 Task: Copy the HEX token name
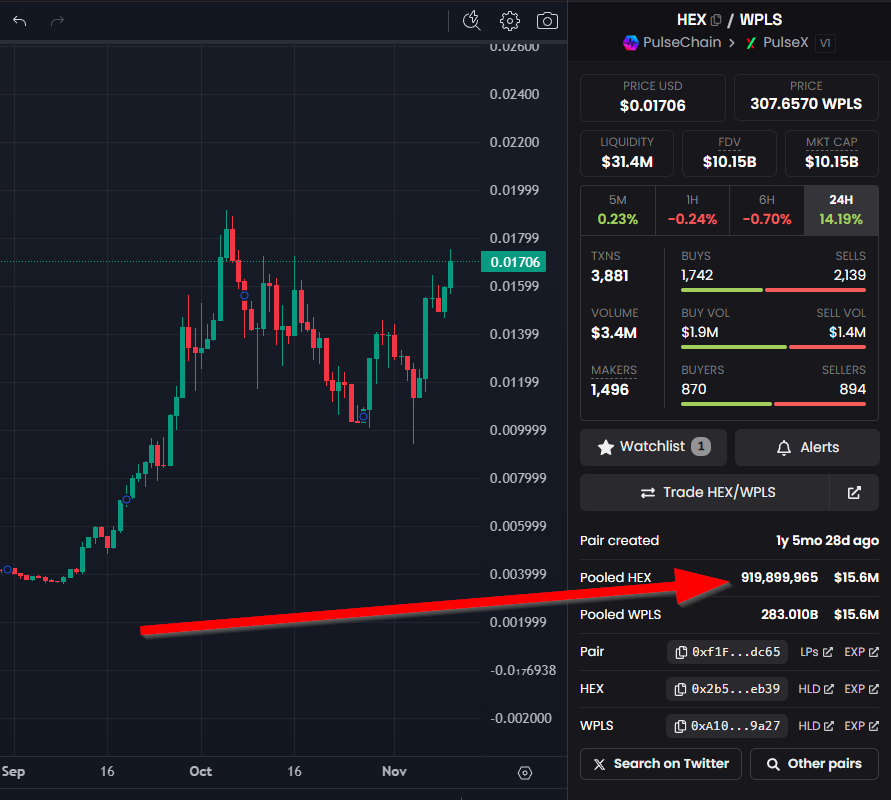tap(716, 20)
